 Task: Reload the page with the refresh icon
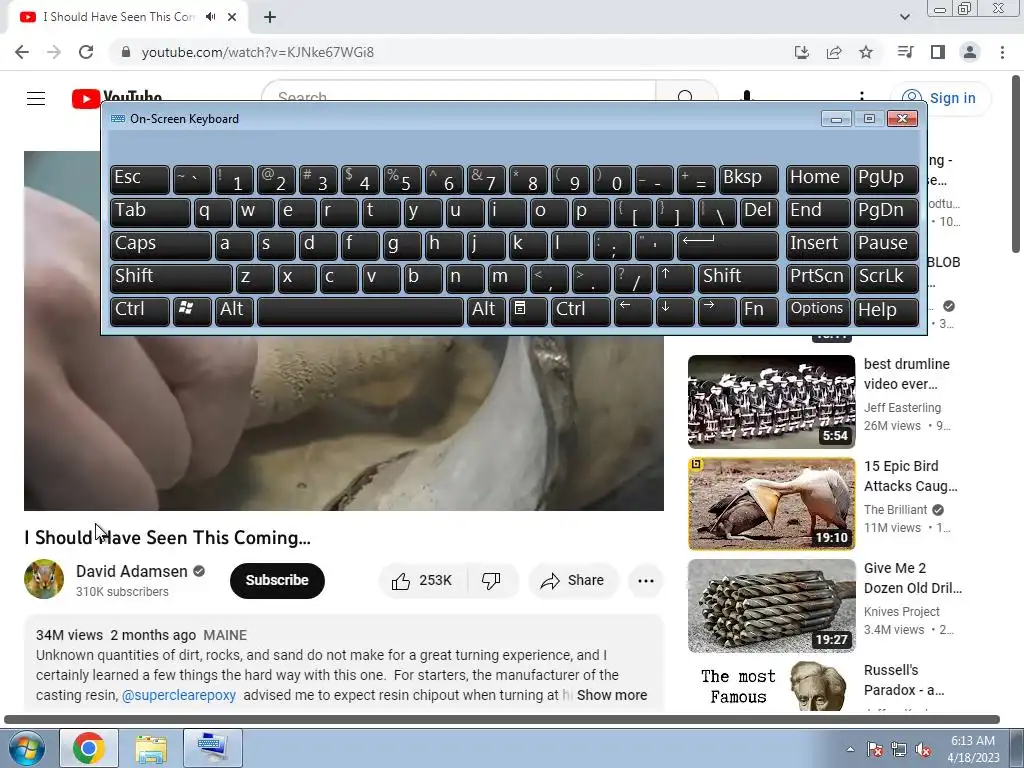(86, 52)
